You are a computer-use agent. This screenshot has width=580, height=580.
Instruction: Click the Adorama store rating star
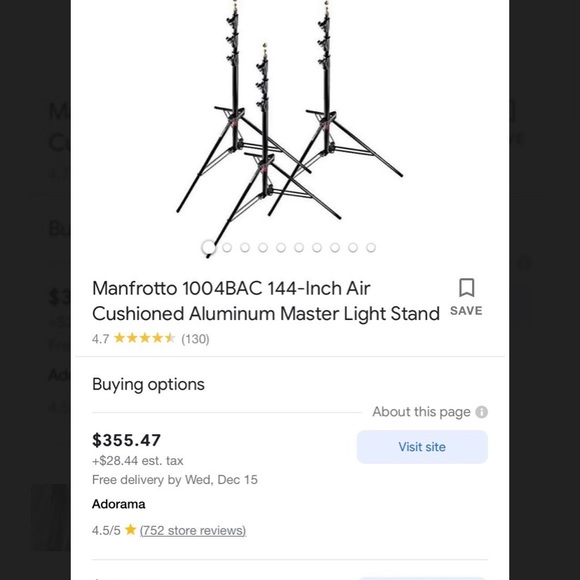pyautogui.click(x=130, y=530)
